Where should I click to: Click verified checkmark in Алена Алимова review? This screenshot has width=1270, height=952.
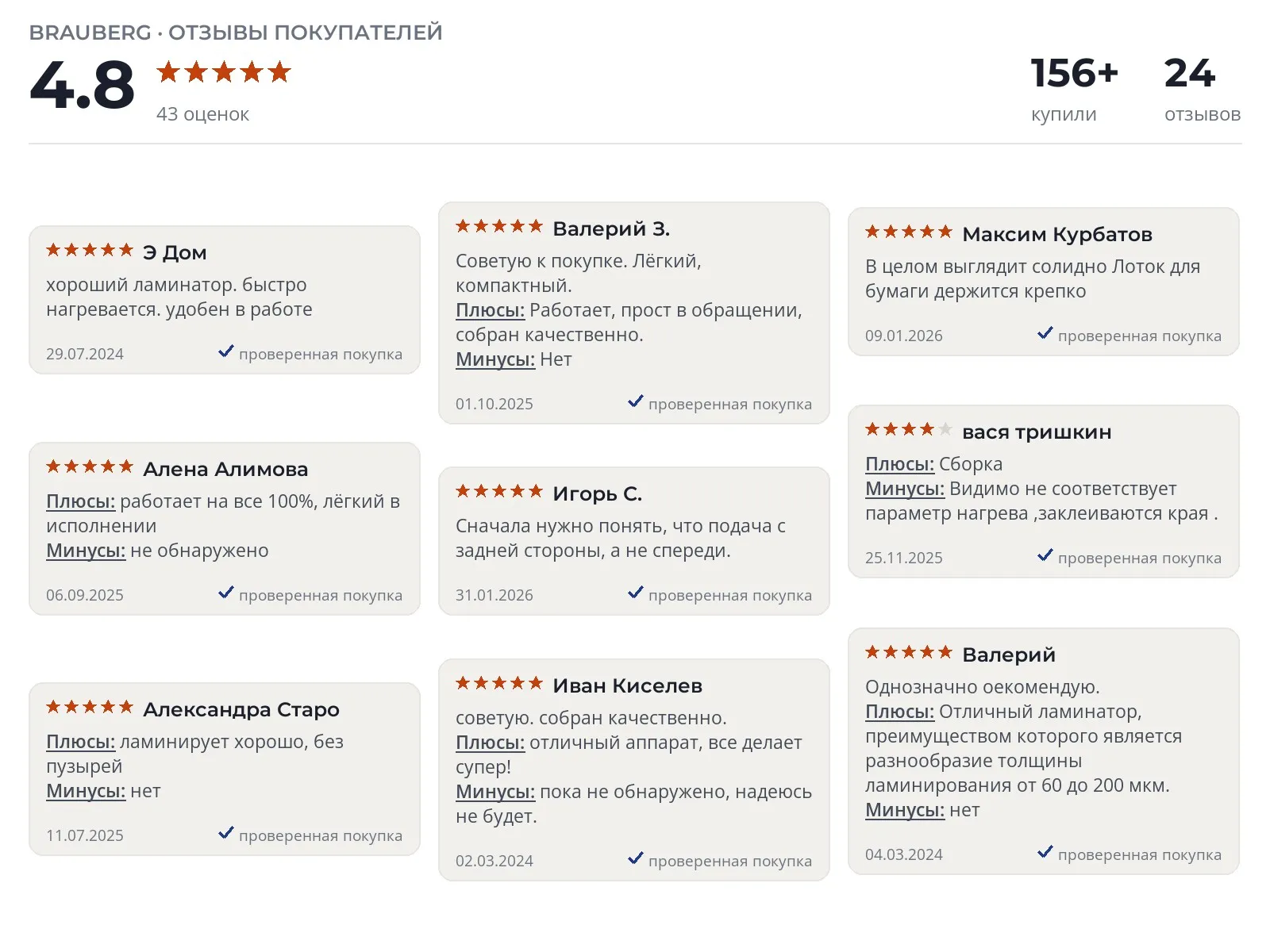click(226, 593)
